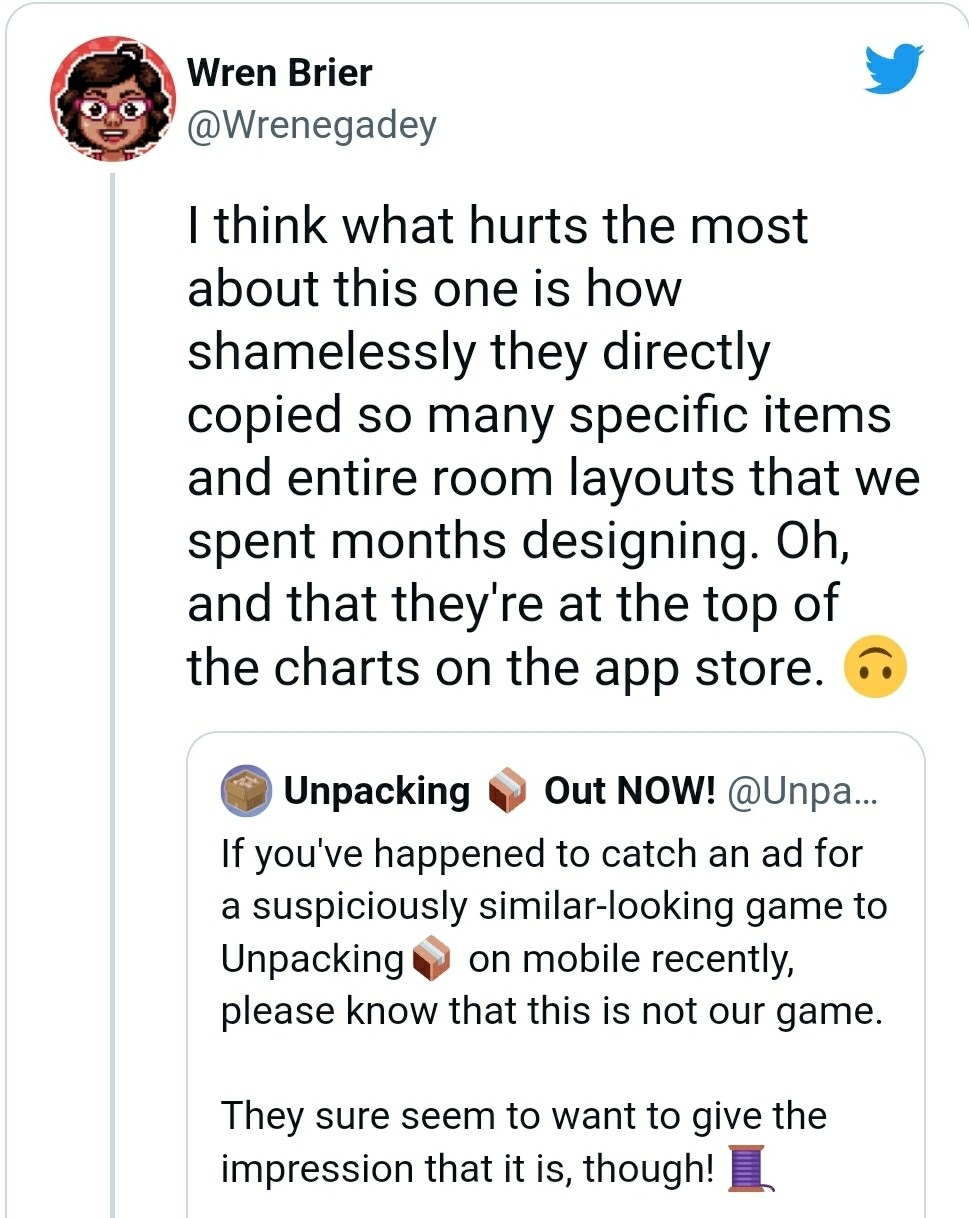Click "They sure seem to want to give the"
969x1218 pixels.
[x=523, y=1115]
